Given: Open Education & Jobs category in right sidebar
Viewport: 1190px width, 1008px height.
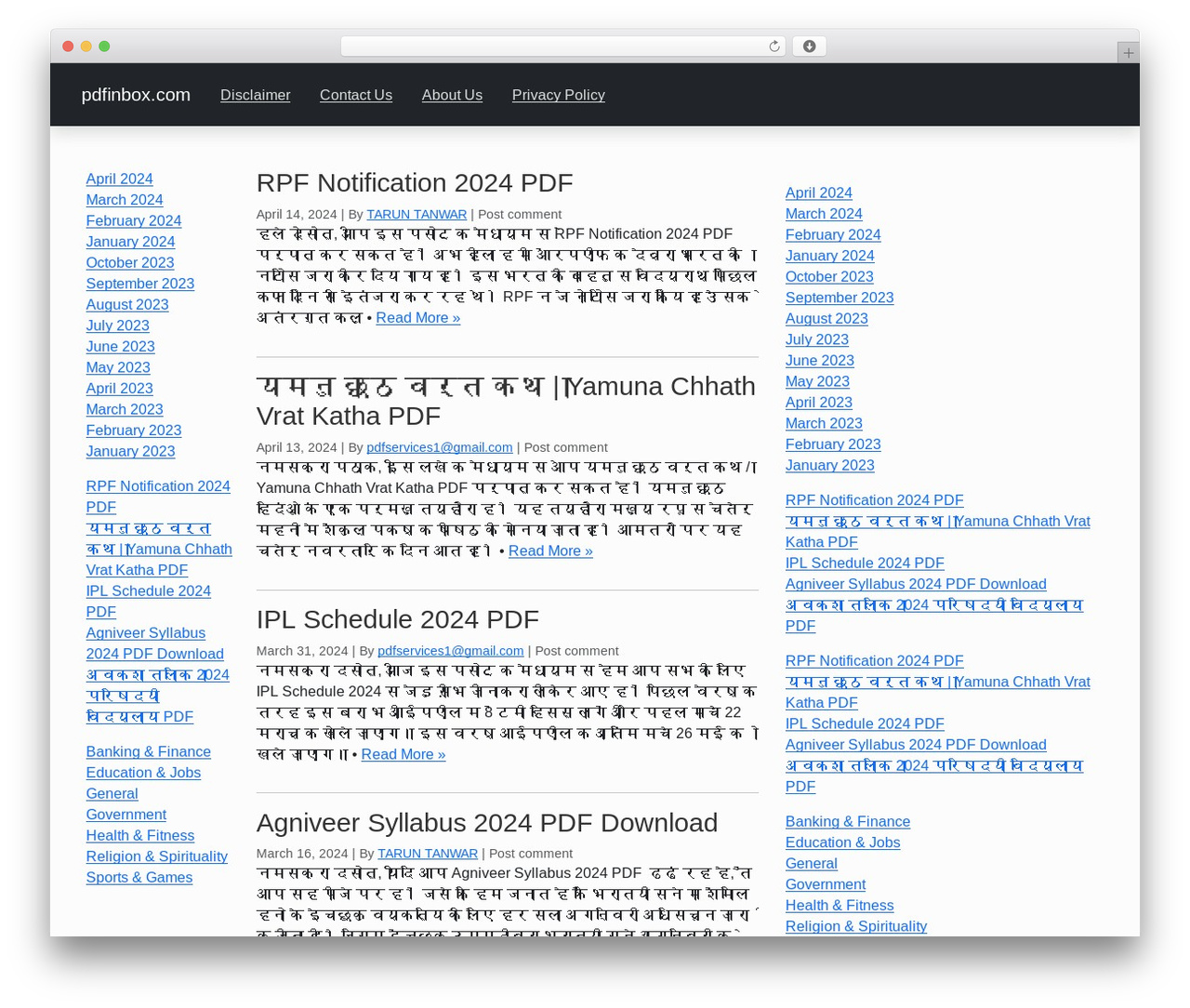Looking at the screenshot, I should (x=842, y=842).
